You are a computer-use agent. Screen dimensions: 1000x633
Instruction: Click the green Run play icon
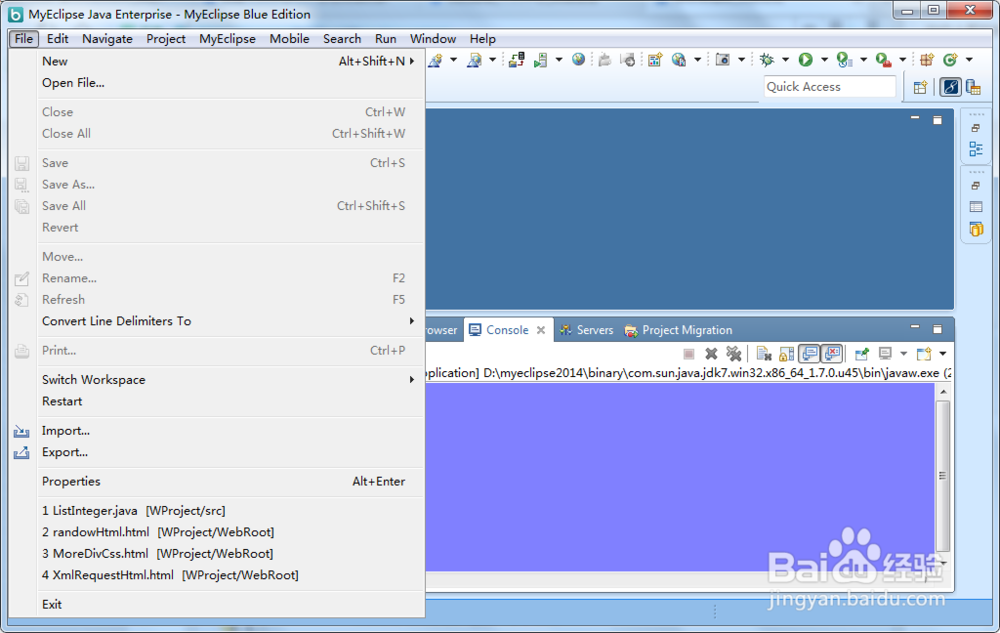tap(805, 59)
